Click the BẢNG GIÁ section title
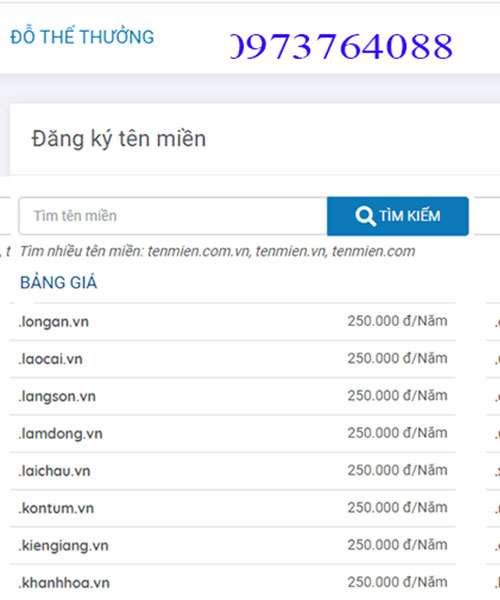The image size is (500, 600). point(59,282)
